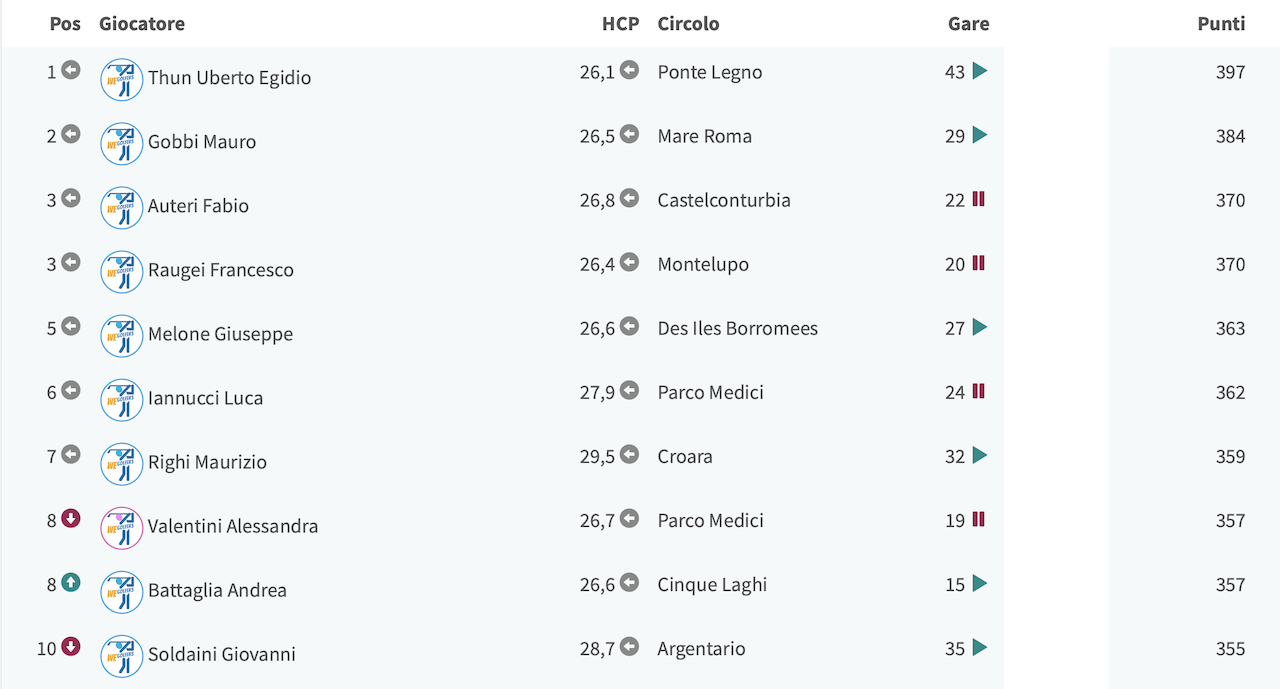Click the pause icon for Raugei Francesco's 20 gare
The image size is (1280, 689).
pos(979,263)
